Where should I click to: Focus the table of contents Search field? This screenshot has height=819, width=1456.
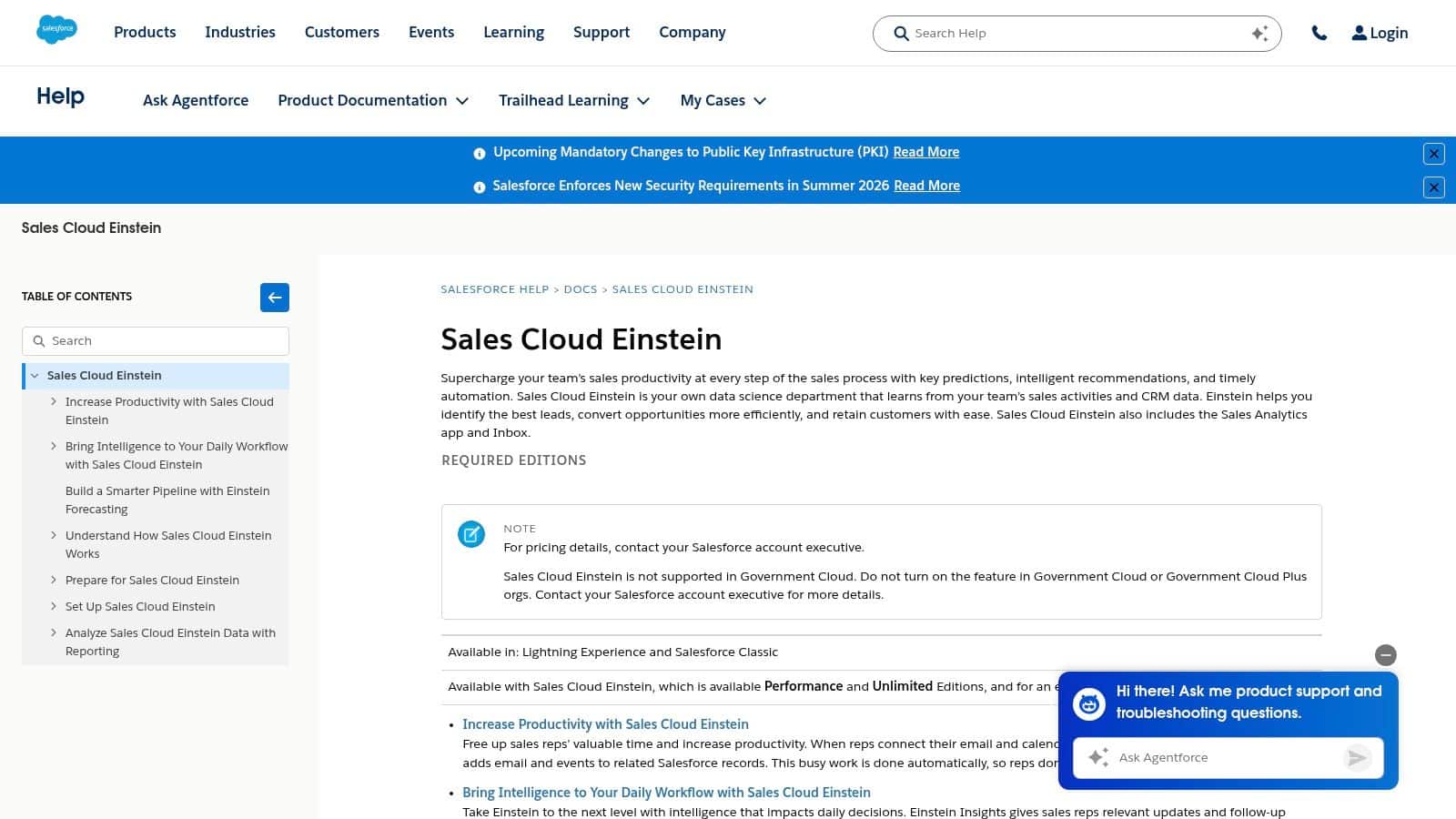point(156,341)
